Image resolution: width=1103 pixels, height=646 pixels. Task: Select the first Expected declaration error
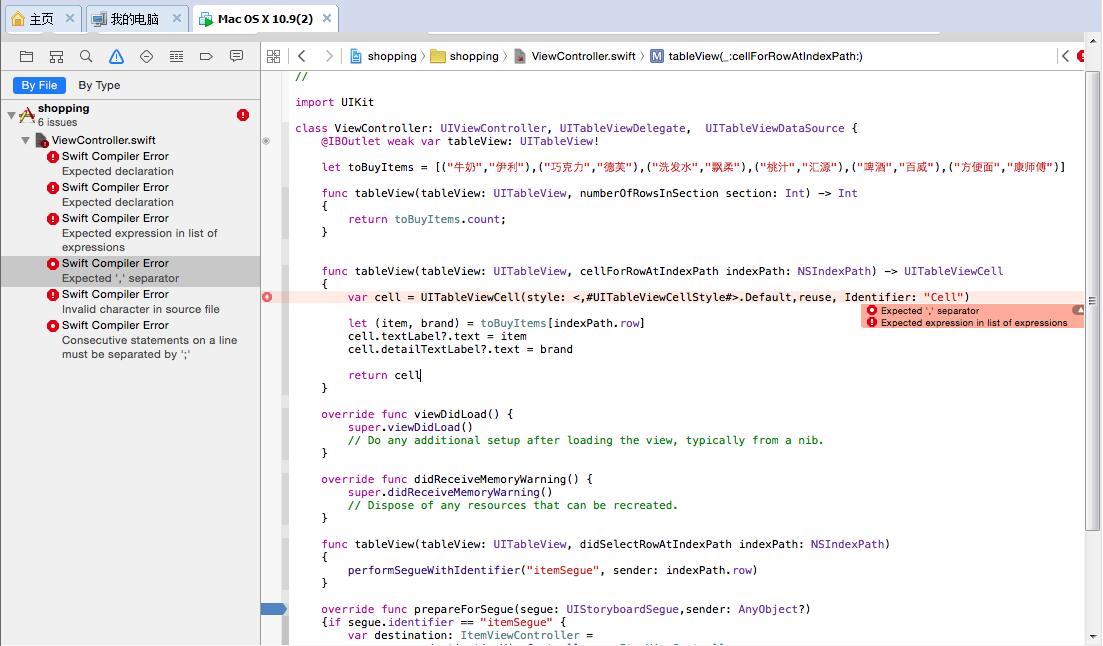click(x=131, y=163)
